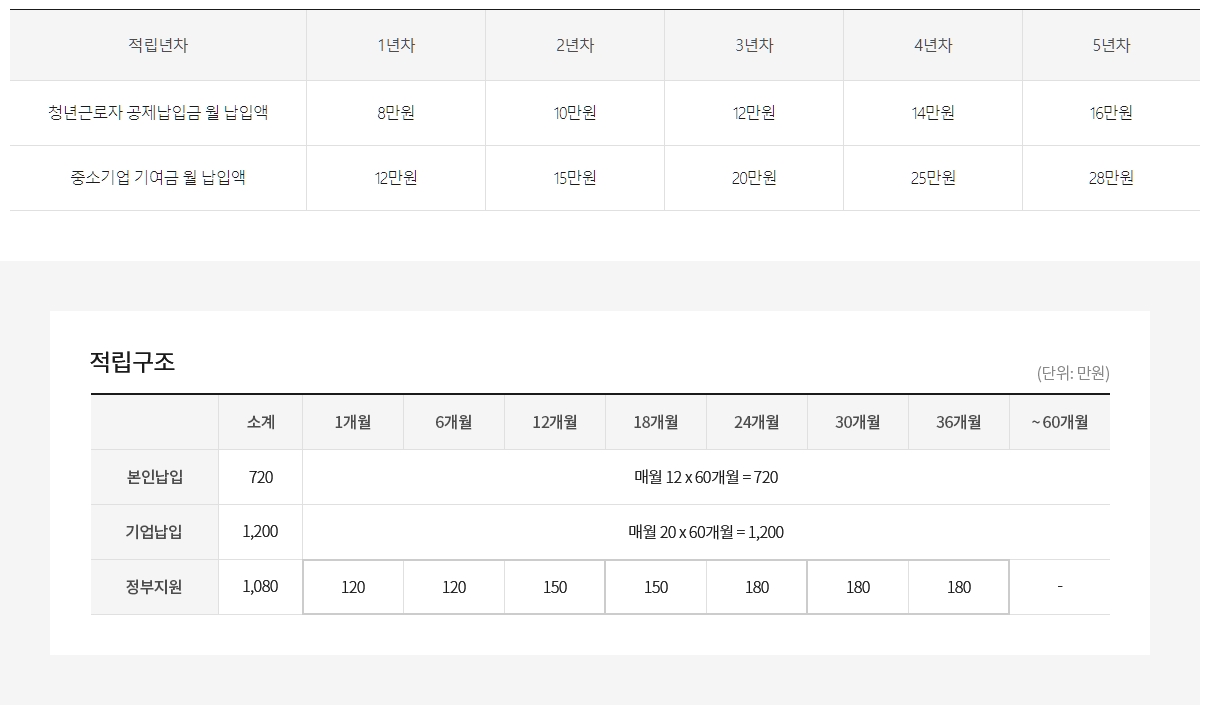Image resolution: width=1212 pixels, height=716 pixels.
Task: Click the 중소기업 기여금 월 납입액 row label
Action: [158, 178]
